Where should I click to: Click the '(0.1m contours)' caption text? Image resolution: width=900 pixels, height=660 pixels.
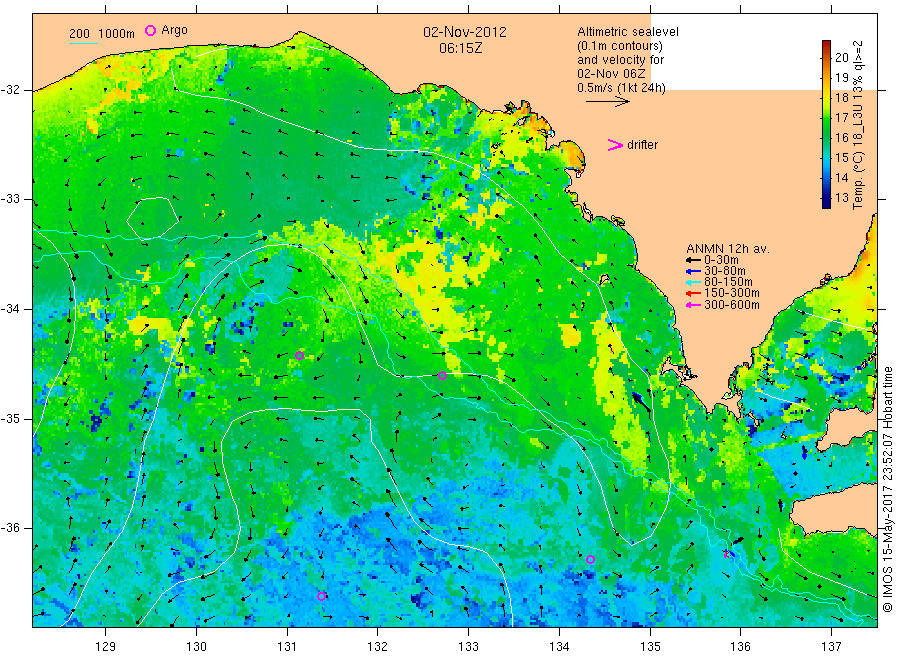tap(620, 46)
